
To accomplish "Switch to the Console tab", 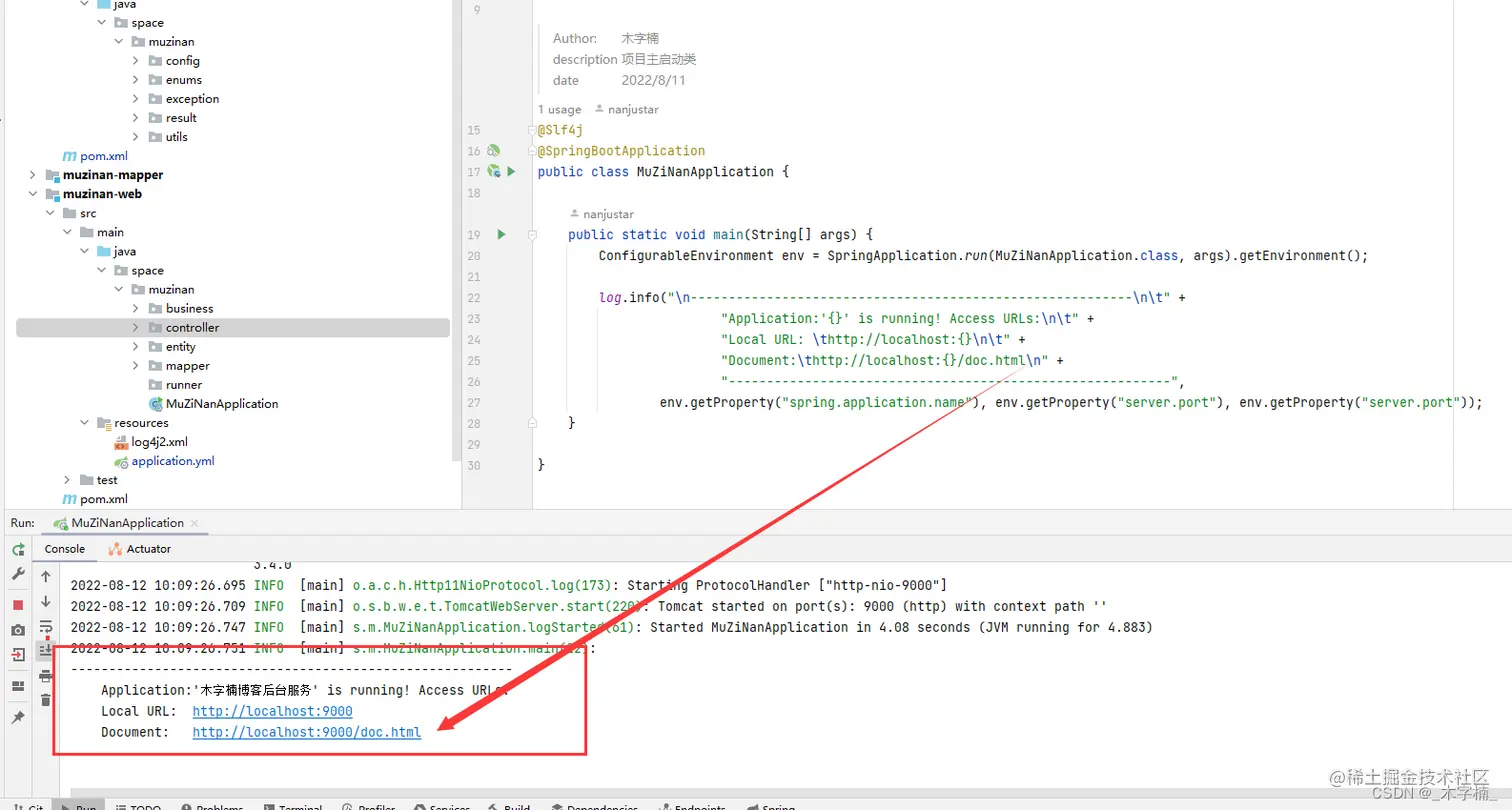I will [65, 549].
